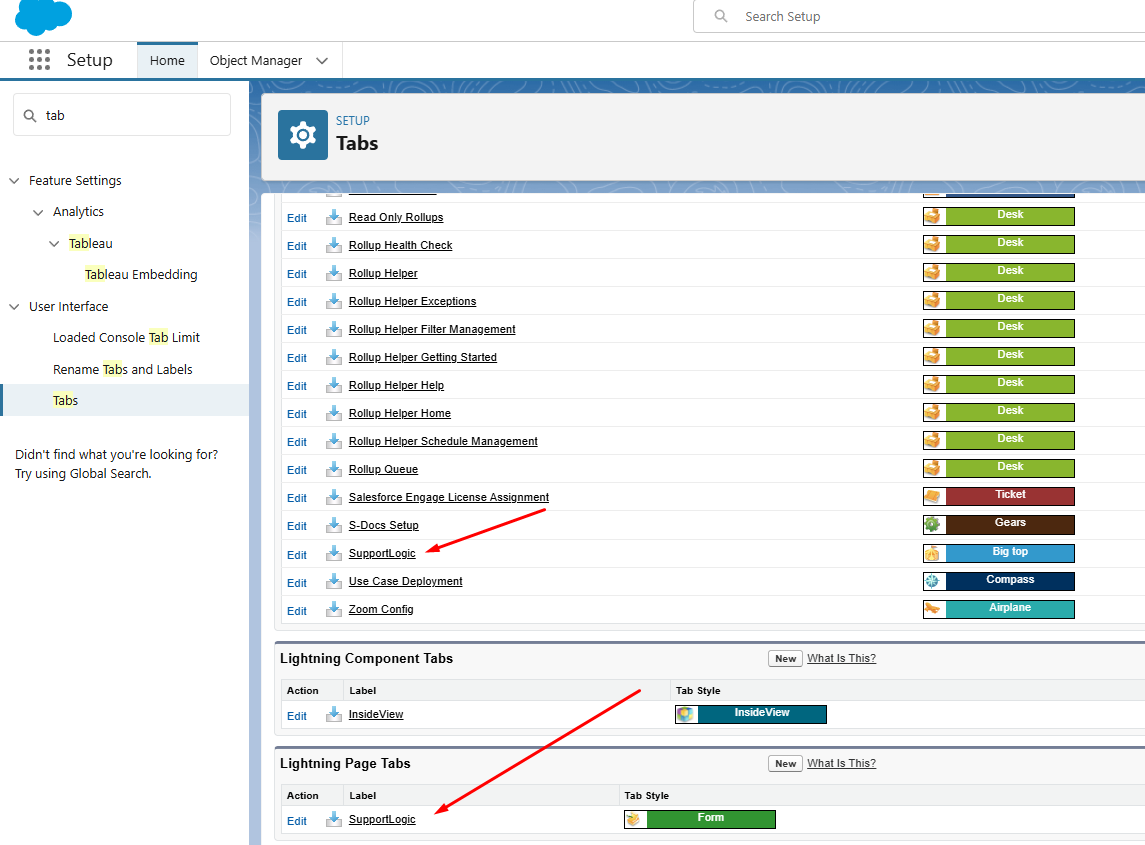Image resolution: width=1145 pixels, height=845 pixels.
Task: Click Desk color swatch for Read Only Rollups
Action: click(x=1010, y=215)
